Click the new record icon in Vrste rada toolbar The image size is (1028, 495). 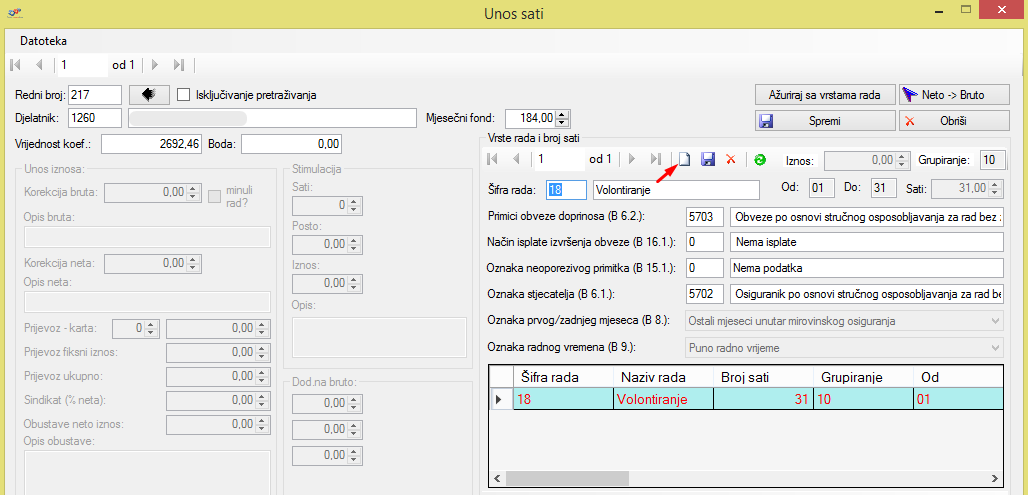coord(684,159)
